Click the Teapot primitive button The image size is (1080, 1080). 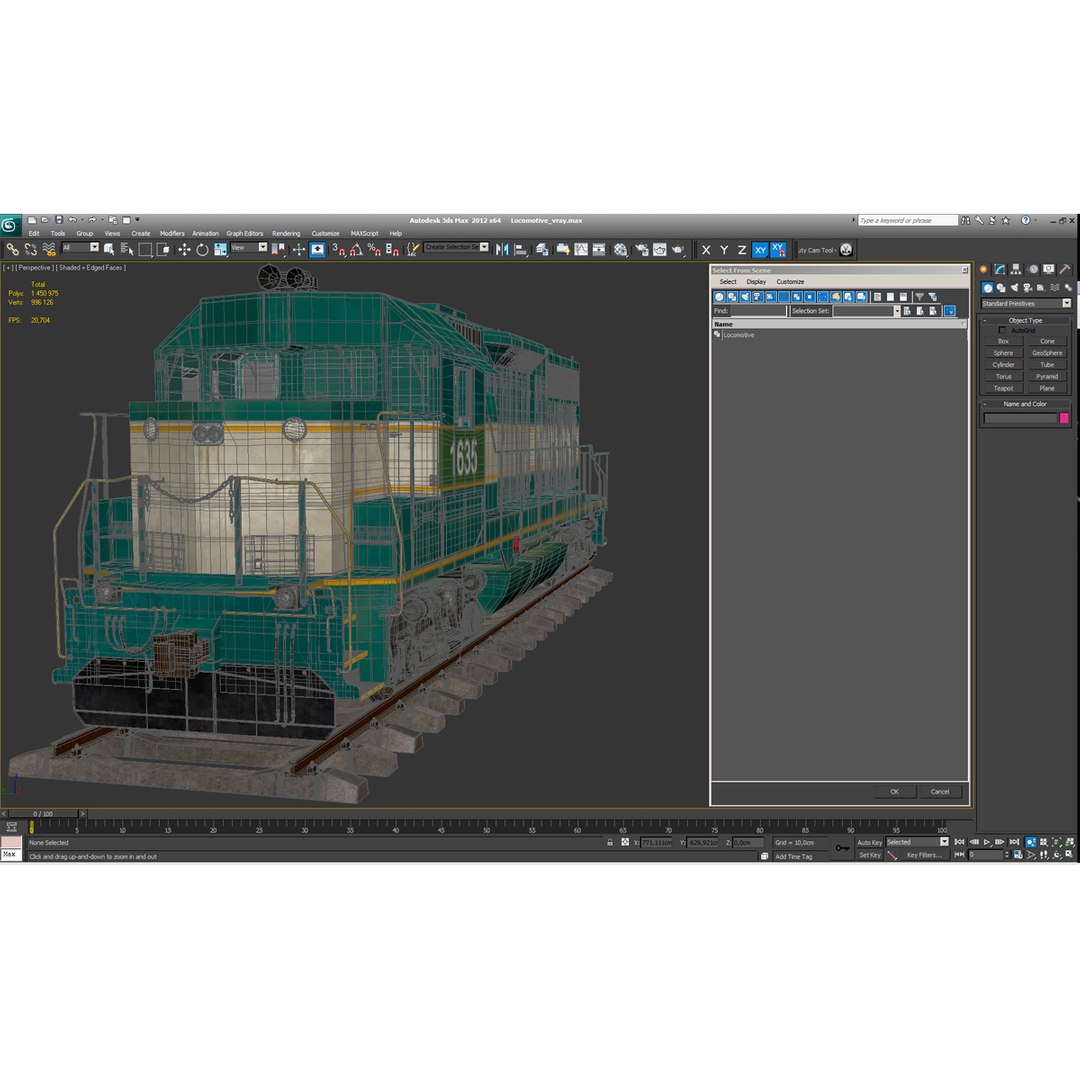click(1004, 388)
